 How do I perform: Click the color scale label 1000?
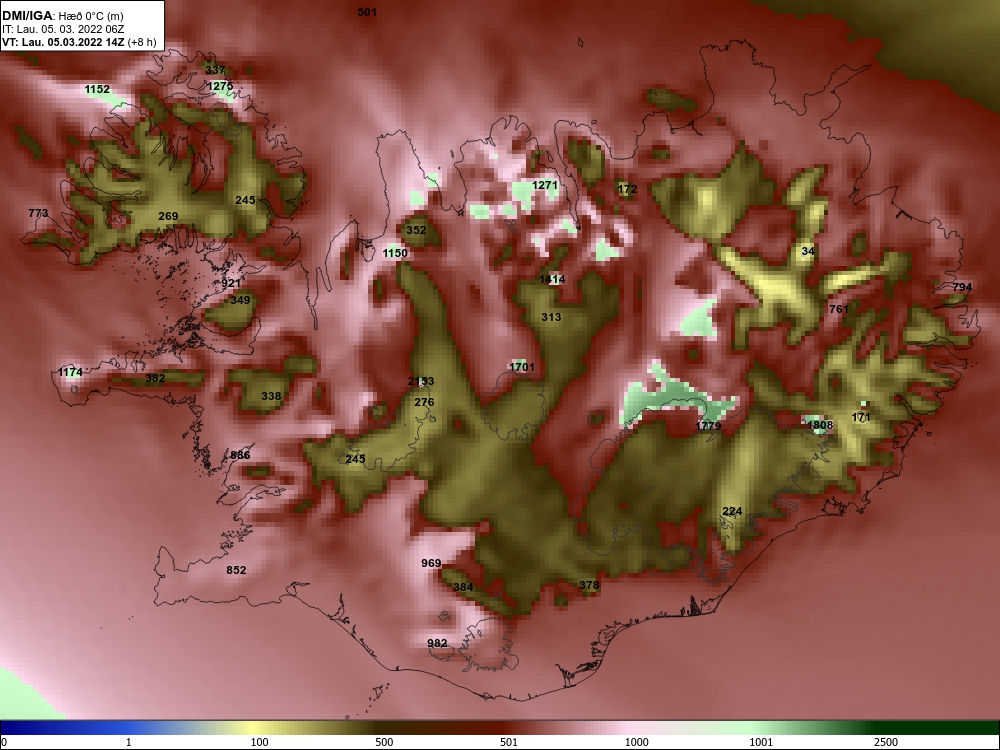[x=636, y=742]
